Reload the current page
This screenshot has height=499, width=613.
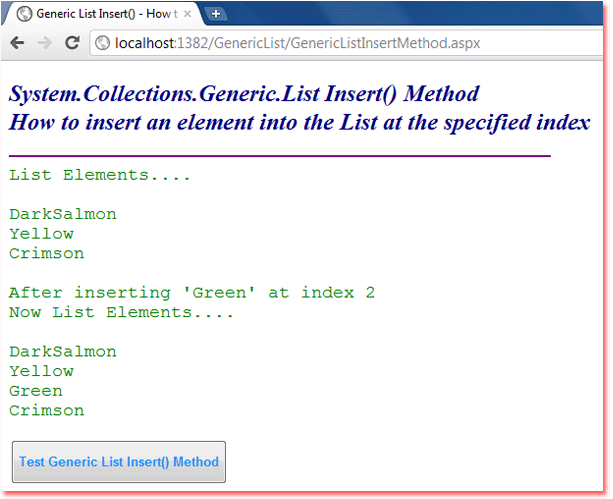(x=72, y=43)
